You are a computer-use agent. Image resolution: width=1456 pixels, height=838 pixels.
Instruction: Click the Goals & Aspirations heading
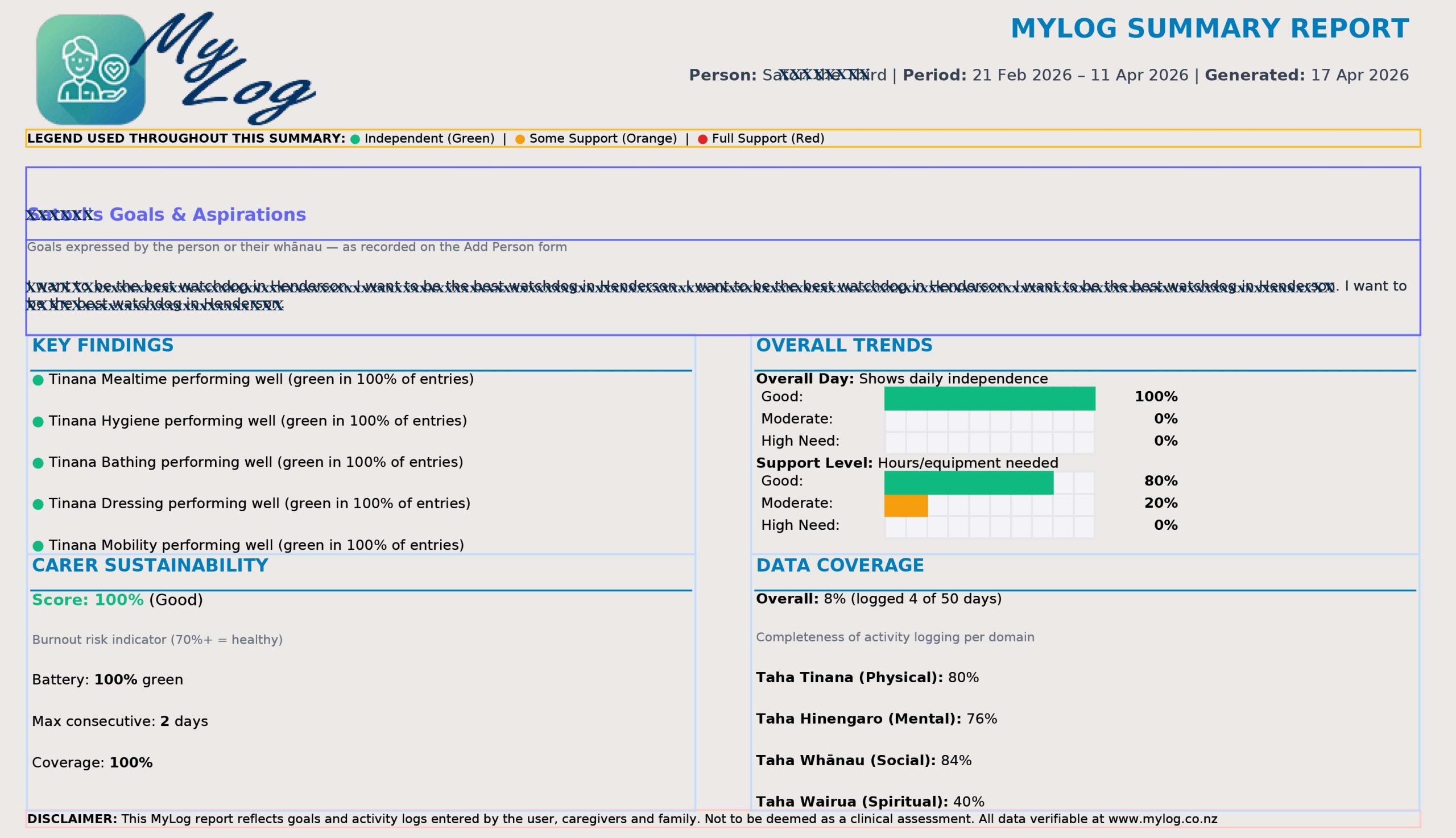coord(167,215)
